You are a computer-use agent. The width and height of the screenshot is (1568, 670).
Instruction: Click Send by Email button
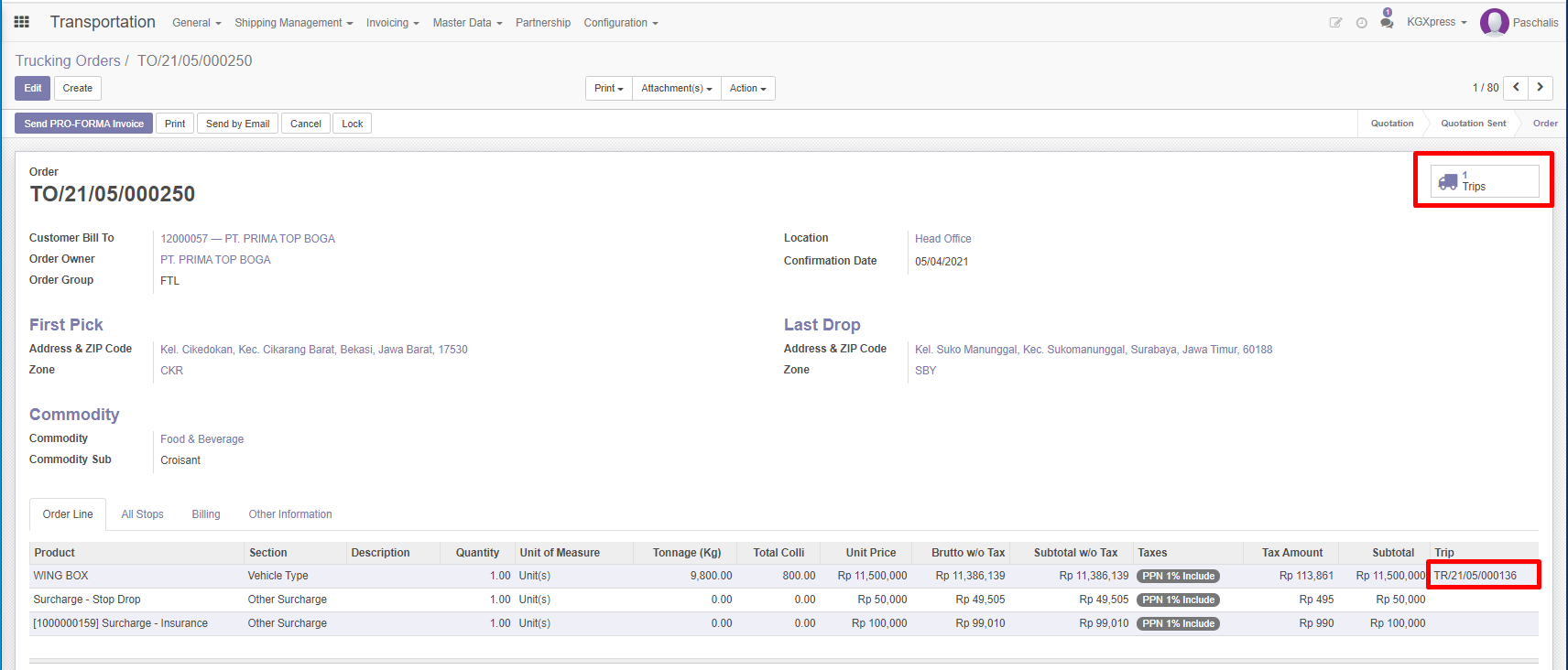pyautogui.click(x=238, y=124)
